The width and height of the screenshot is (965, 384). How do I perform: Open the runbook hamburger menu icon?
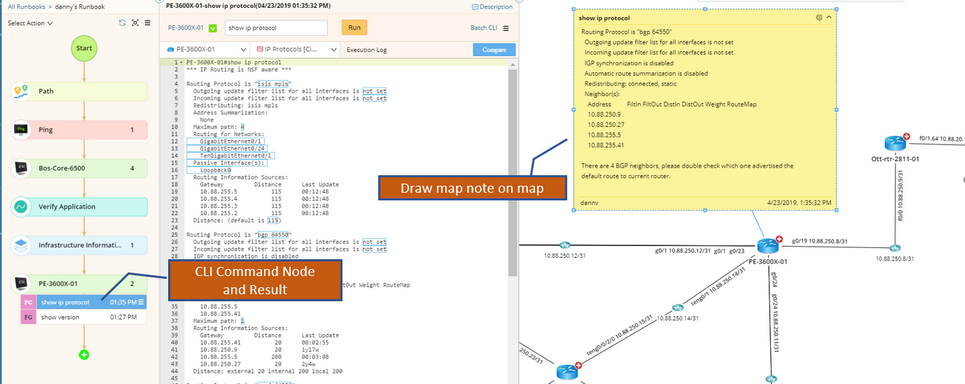point(148,23)
